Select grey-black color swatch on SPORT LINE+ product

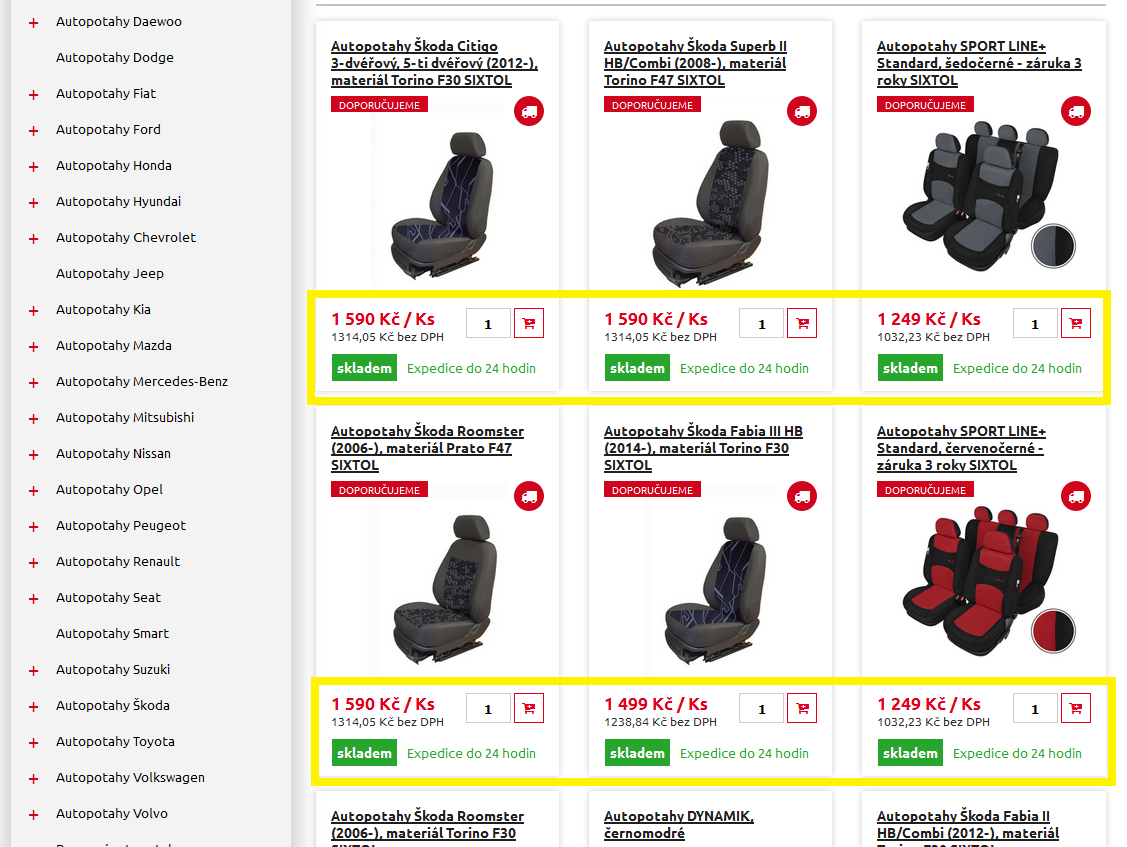point(1053,246)
